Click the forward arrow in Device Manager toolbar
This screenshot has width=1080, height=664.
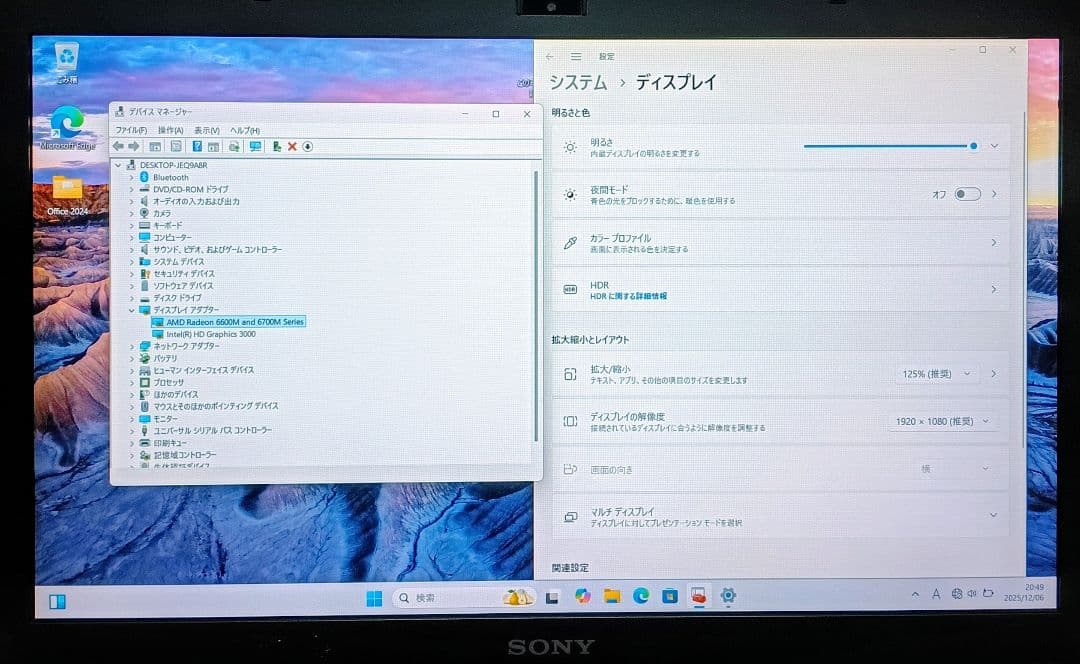(x=134, y=147)
